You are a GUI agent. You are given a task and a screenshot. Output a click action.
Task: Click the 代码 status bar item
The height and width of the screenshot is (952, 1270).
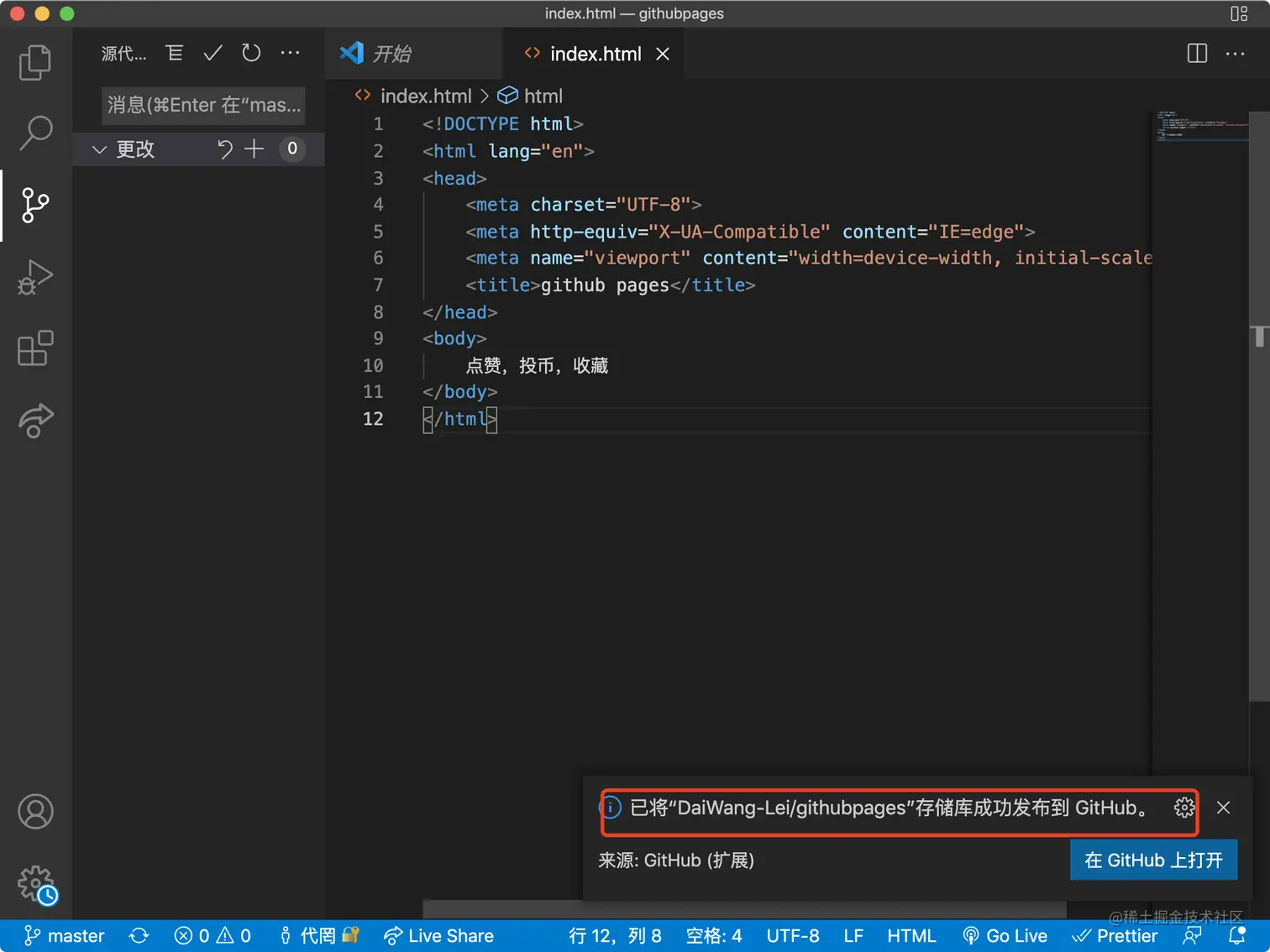point(319,936)
